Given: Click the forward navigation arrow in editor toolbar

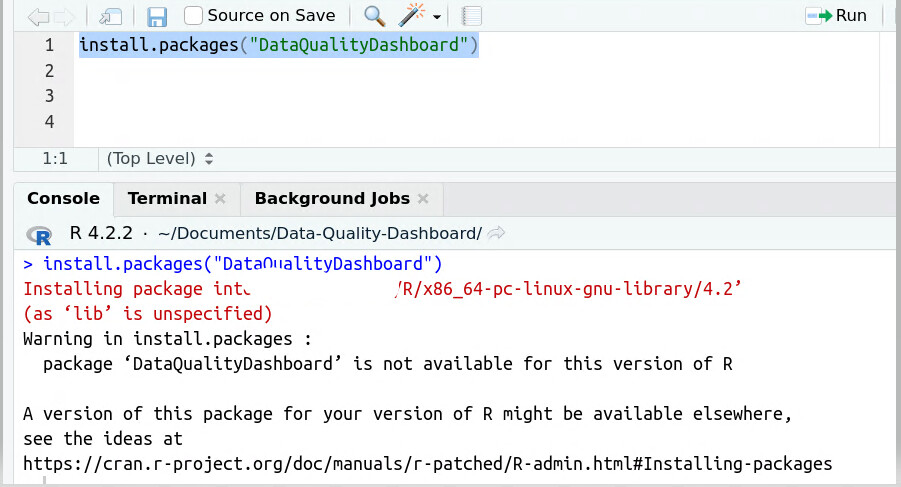Looking at the screenshot, I should click(61, 16).
